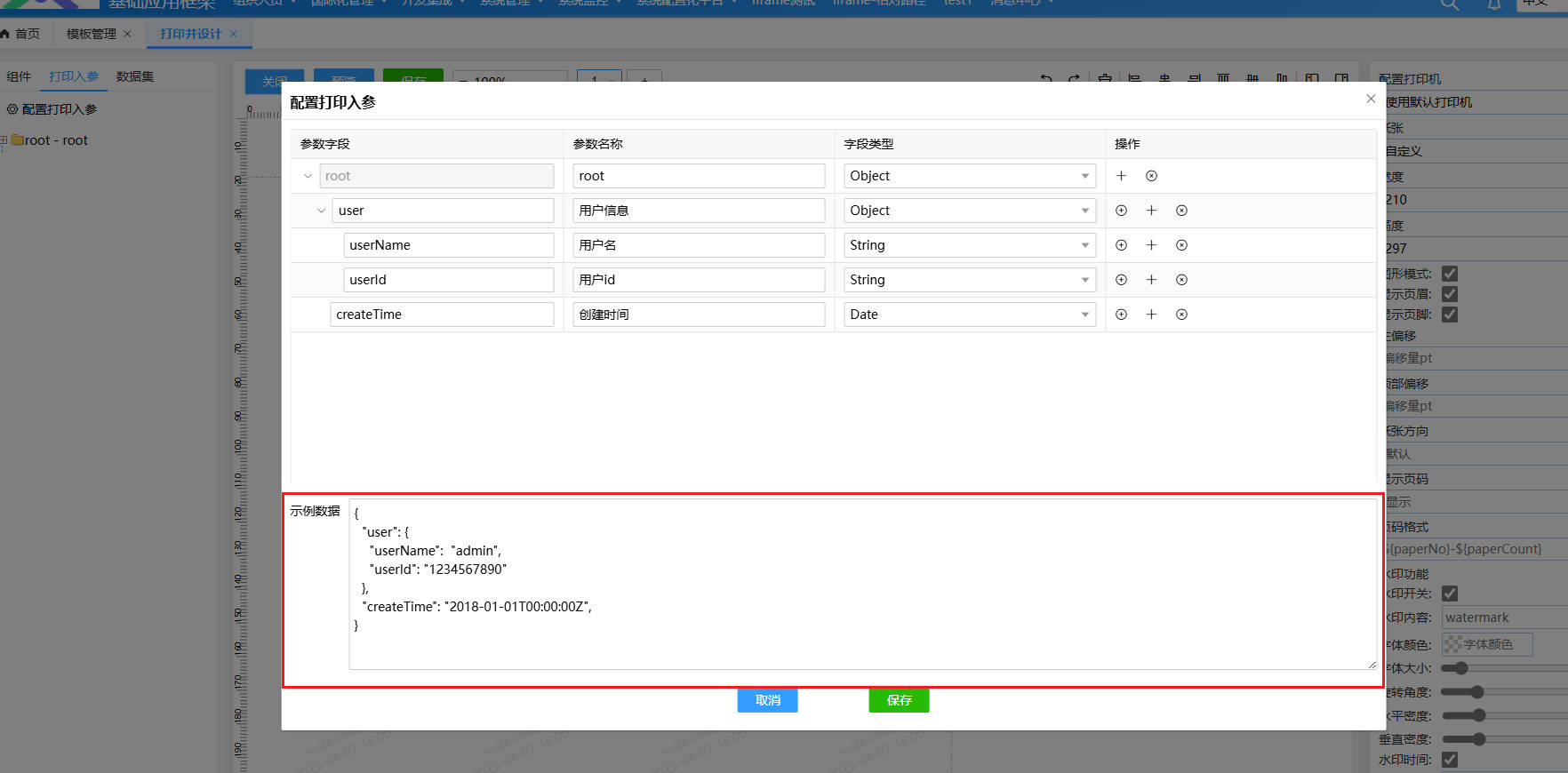Open the String type dropdown for userName
Screen dimensions: 1568x773
(969, 245)
